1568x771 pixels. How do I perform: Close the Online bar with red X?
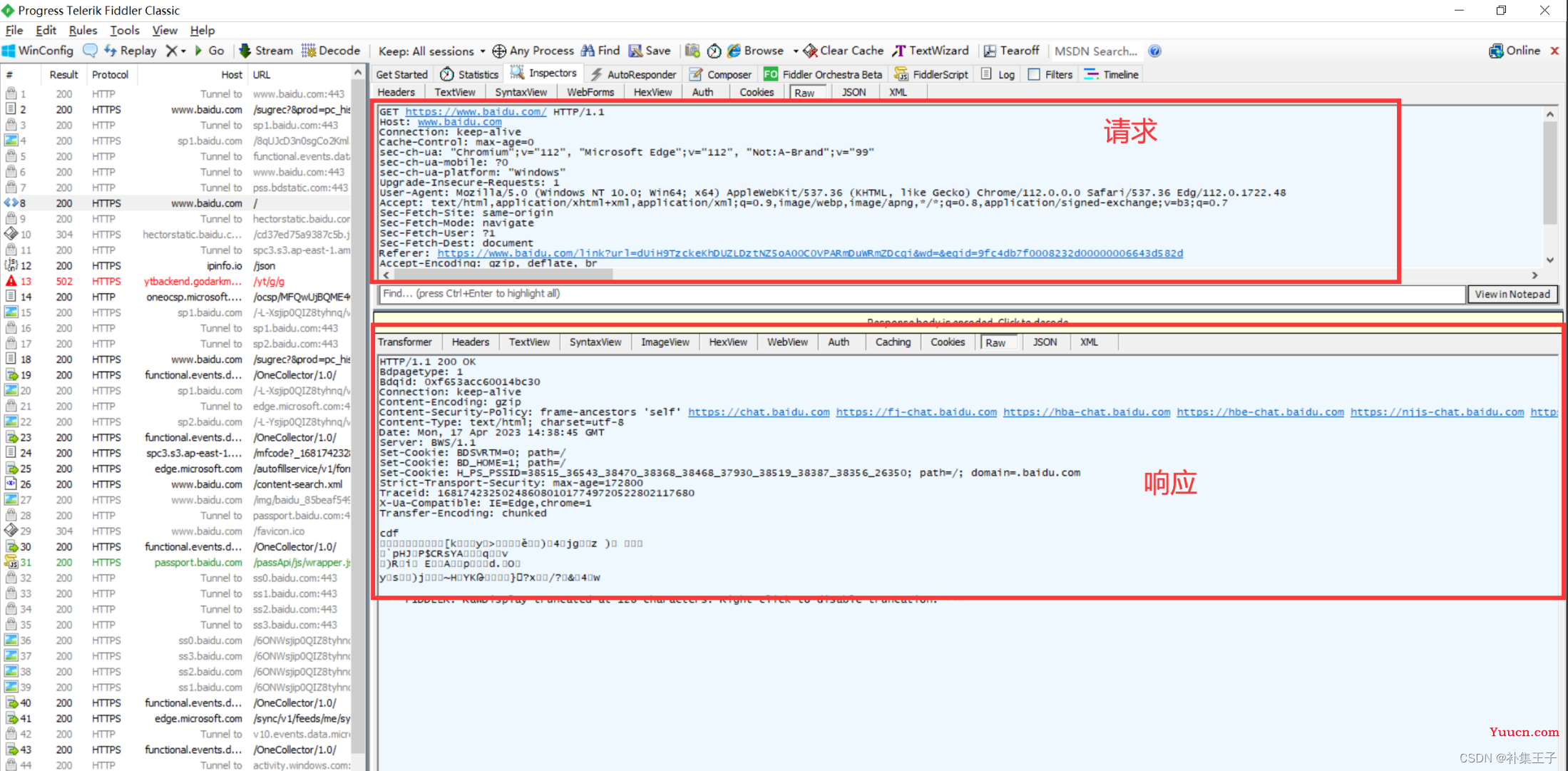tap(1554, 51)
